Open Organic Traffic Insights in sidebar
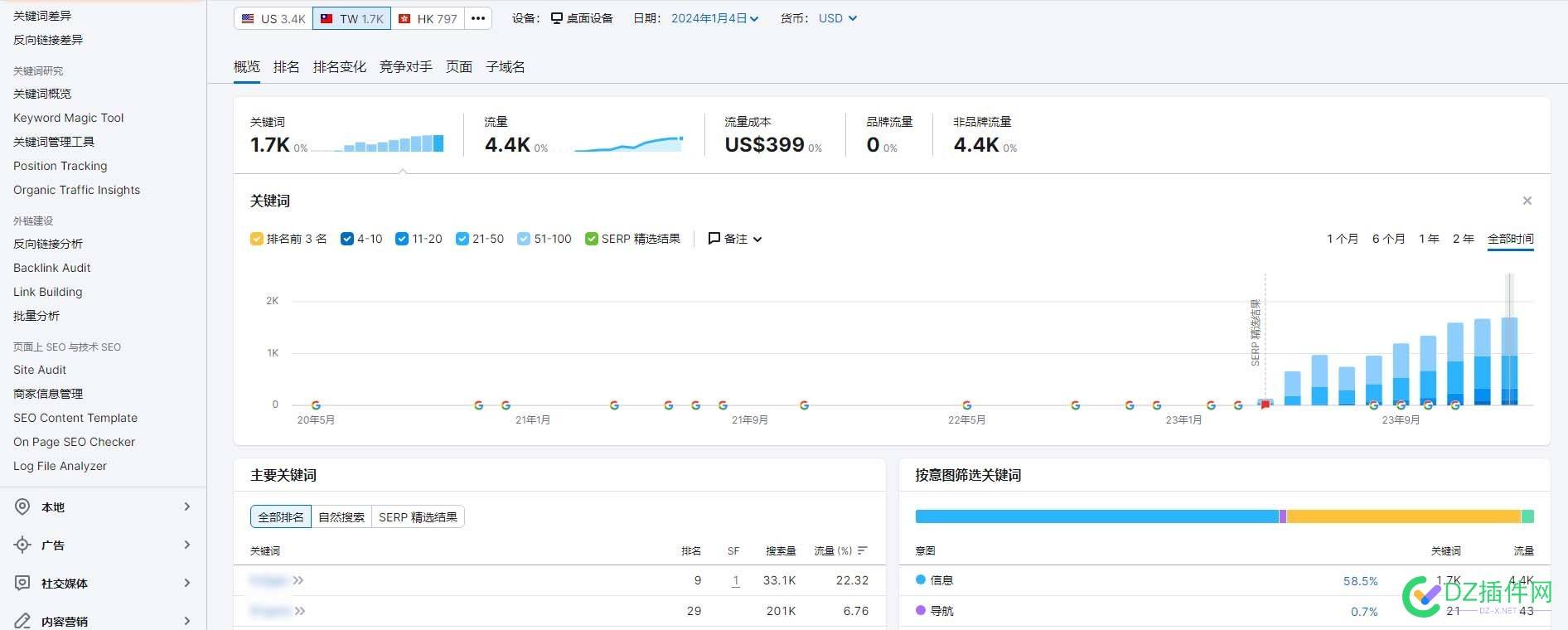This screenshot has height=630, width=1568. pos(77,190)
